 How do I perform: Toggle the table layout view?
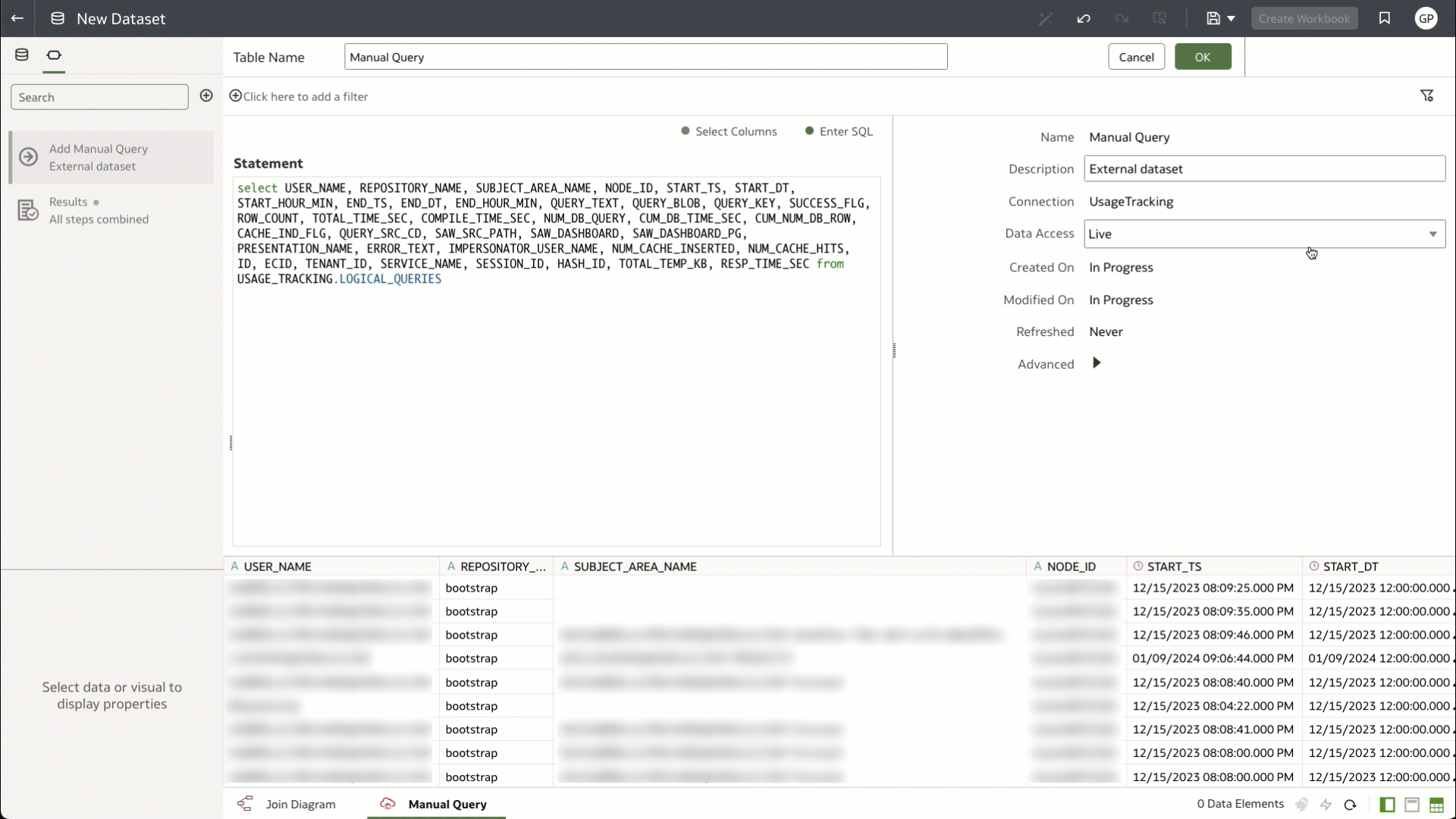coord(1437,805)
